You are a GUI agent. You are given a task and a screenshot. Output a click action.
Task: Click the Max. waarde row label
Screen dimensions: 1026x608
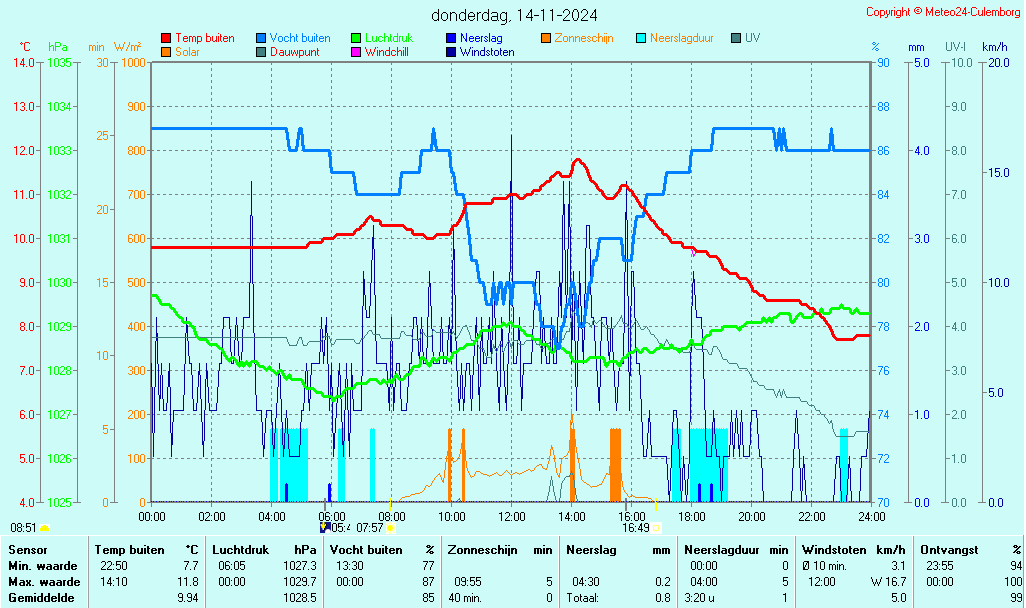(x=44, y=582)
